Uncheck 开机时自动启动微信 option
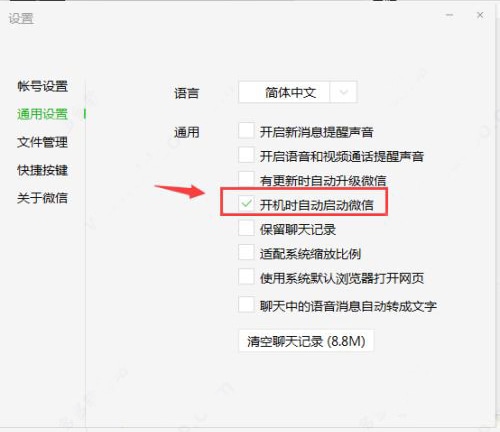Screen dimensions: 500x432 click(246, 203)
